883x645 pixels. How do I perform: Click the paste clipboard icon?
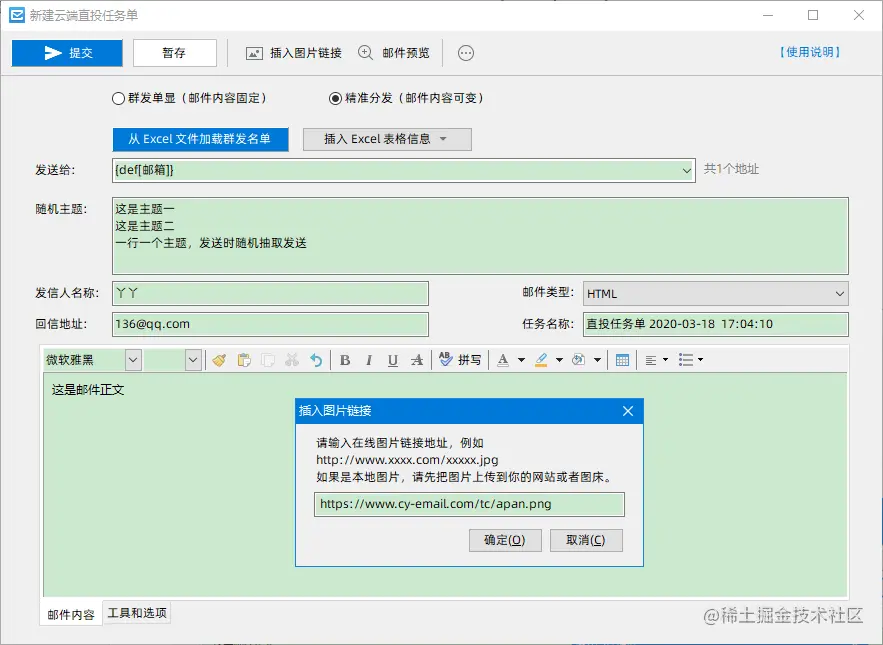[244, 360]
